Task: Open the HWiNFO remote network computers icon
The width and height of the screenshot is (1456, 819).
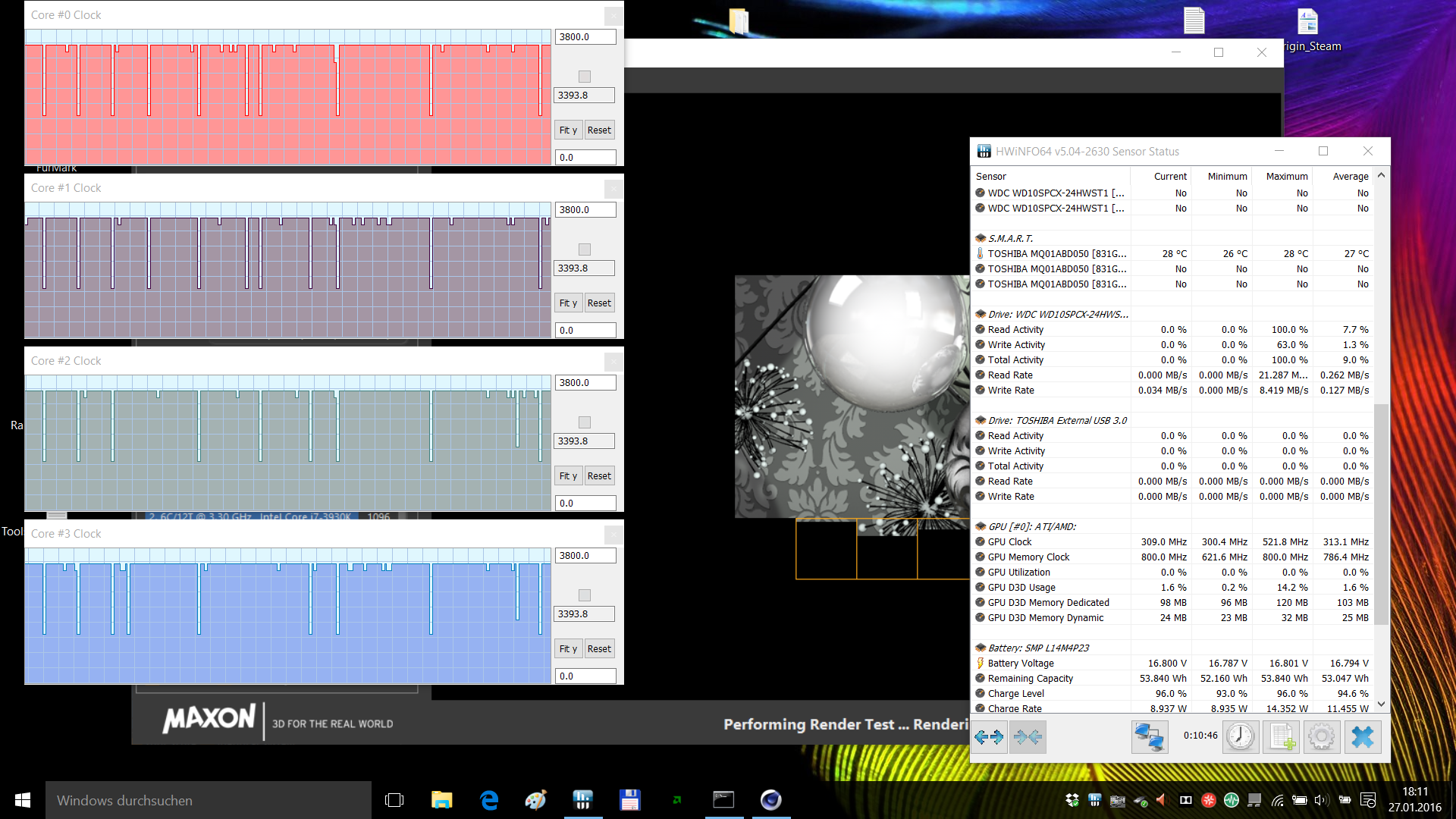Action: (x=1149, y=737)
